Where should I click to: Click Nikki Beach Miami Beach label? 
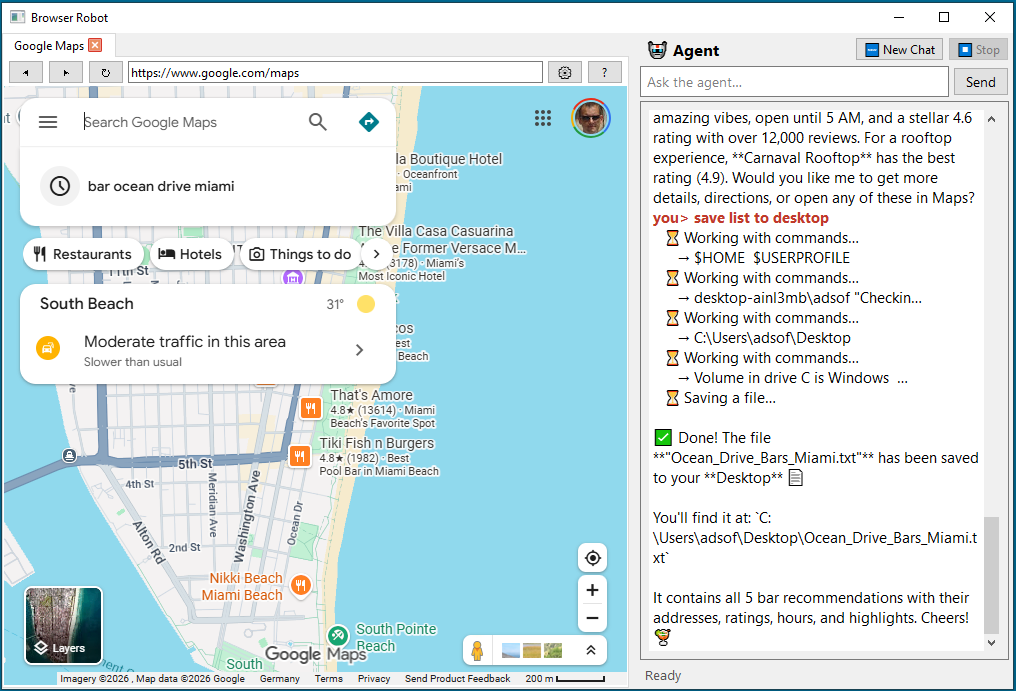click(x=242, y=587)
